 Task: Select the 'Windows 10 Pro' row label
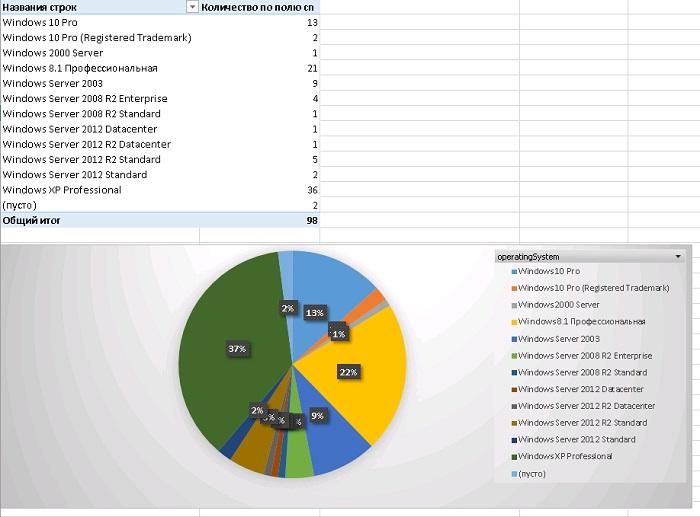(x=40, y=22)
